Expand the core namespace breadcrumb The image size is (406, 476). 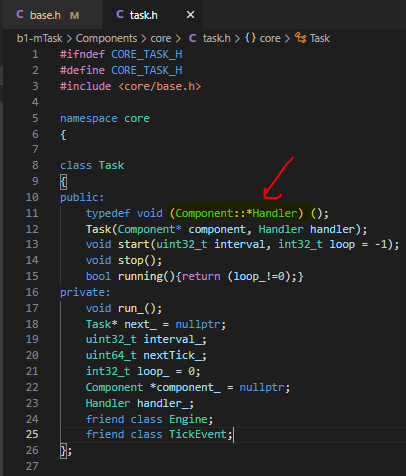270,38
